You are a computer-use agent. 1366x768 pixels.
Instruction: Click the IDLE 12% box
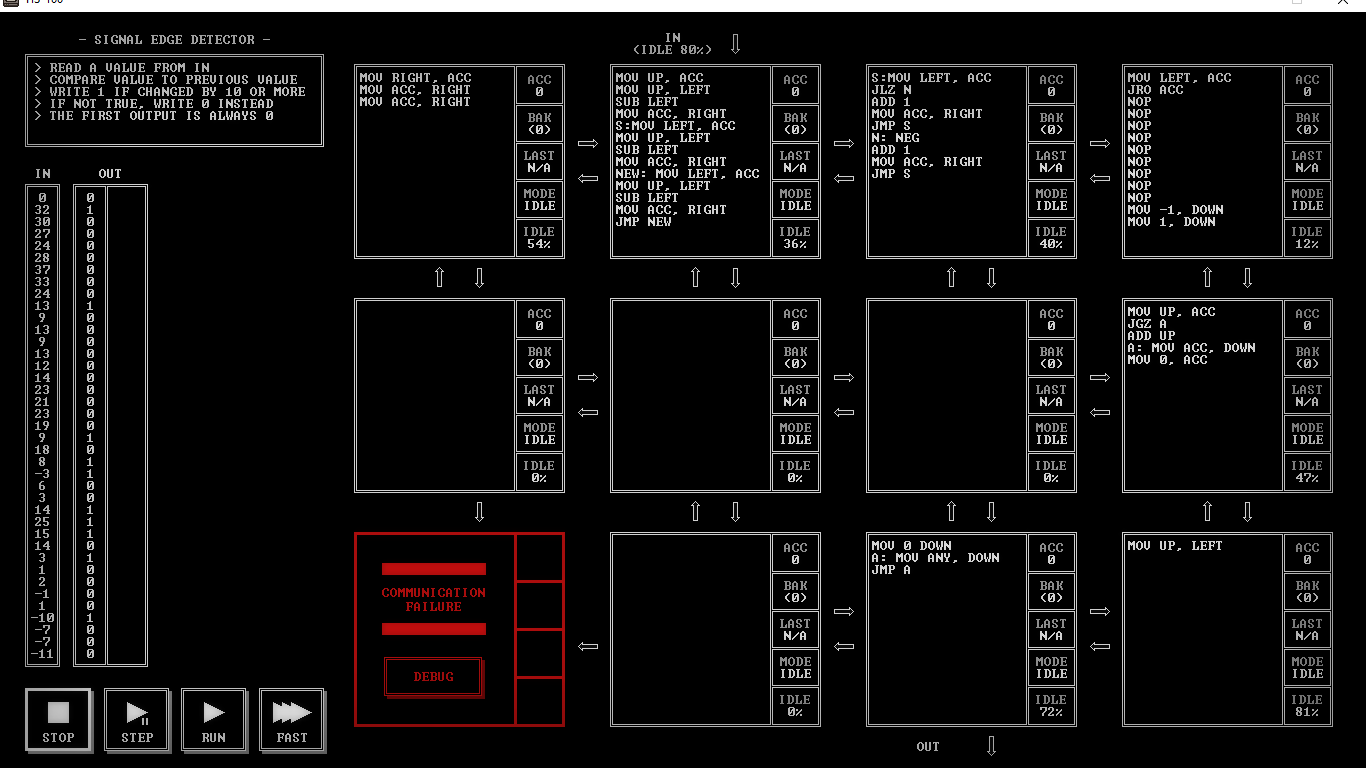(1307, 238)
